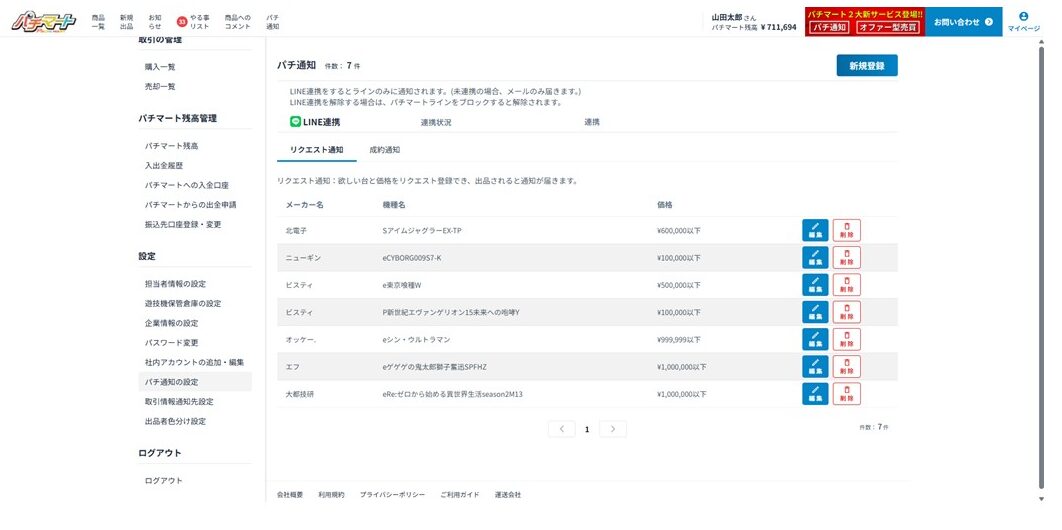Open the プライバシーポリシー footer link
1062x530 pixels.
pyautogui.click(x=392, y=495)
